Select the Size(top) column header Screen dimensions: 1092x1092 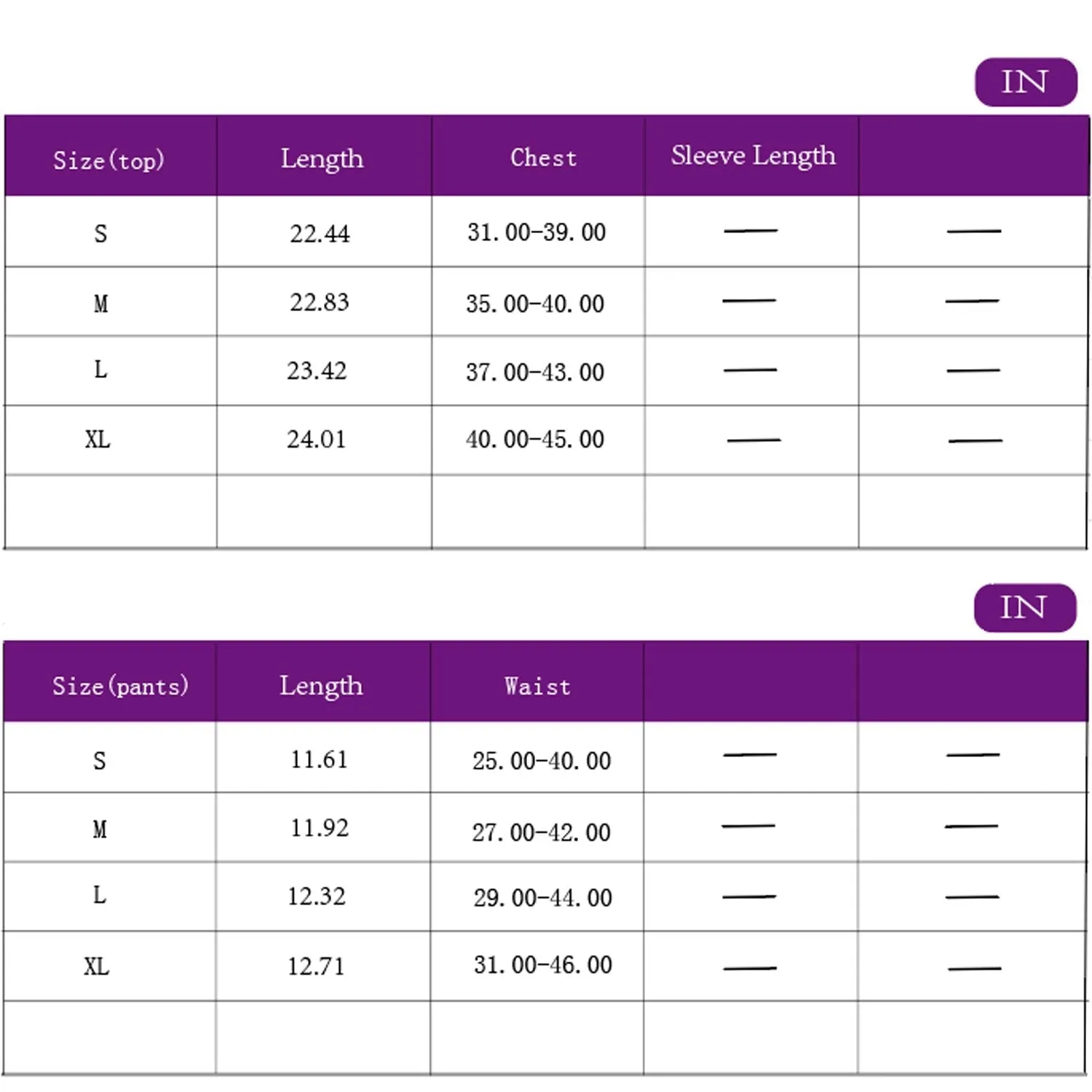tap(108, 159)
